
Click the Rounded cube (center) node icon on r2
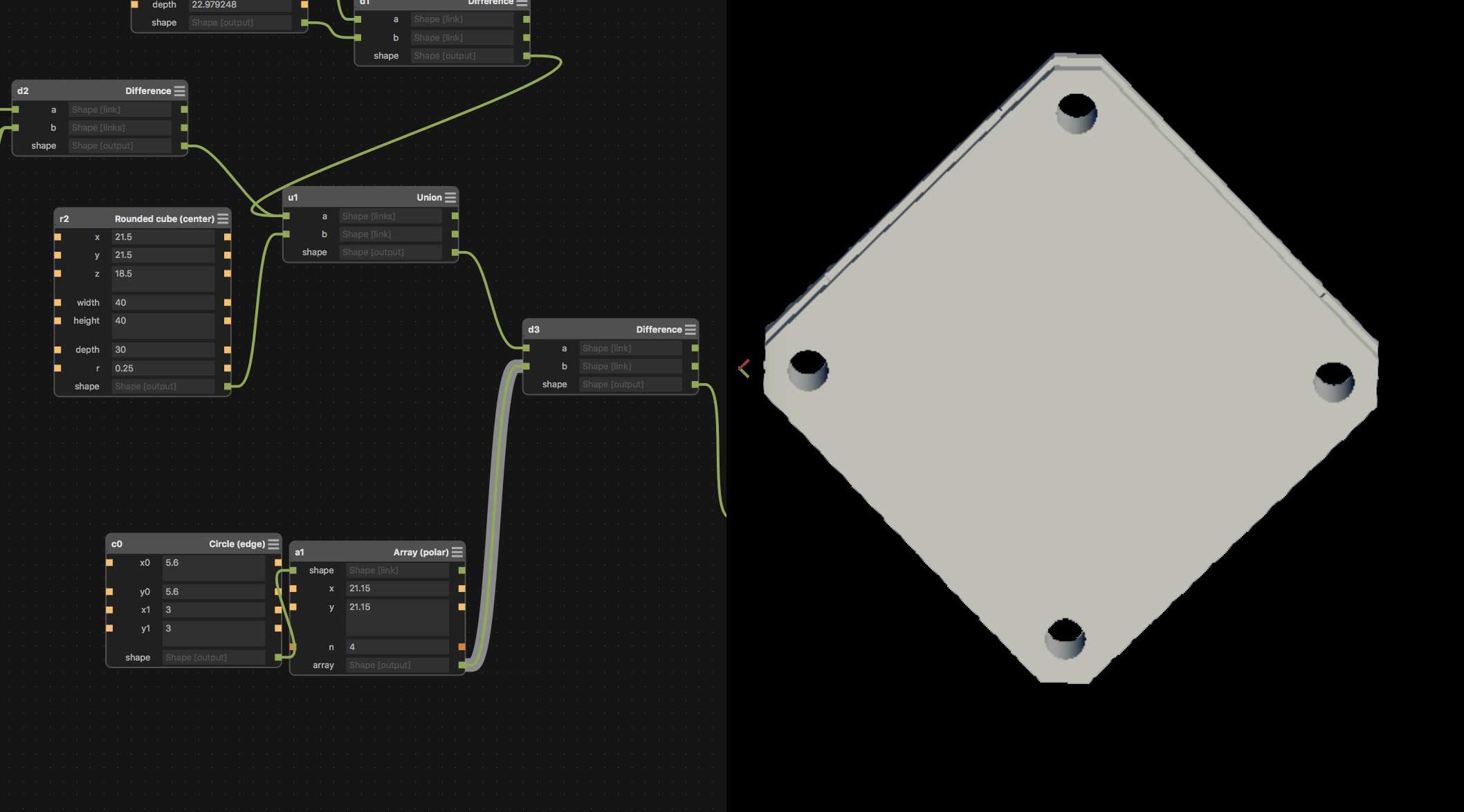225,218
